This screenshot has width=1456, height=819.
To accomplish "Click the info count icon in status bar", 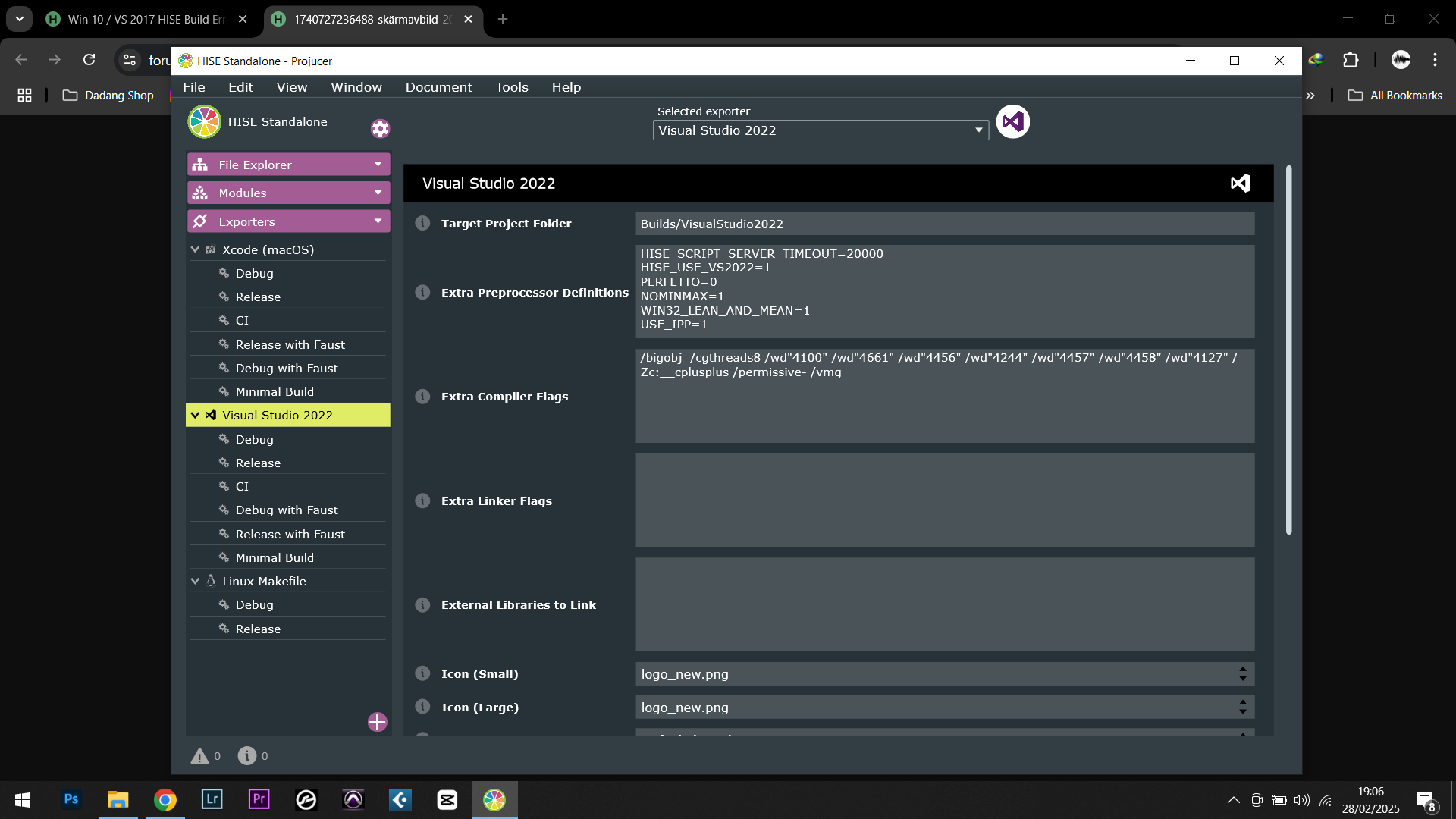I will [247, 756].
